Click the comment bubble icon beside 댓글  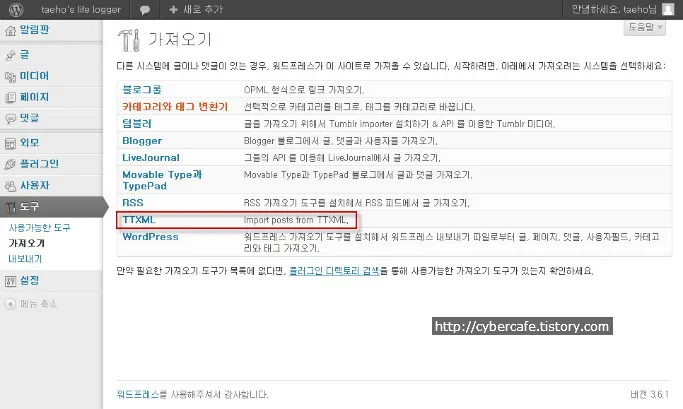[10, 118]
